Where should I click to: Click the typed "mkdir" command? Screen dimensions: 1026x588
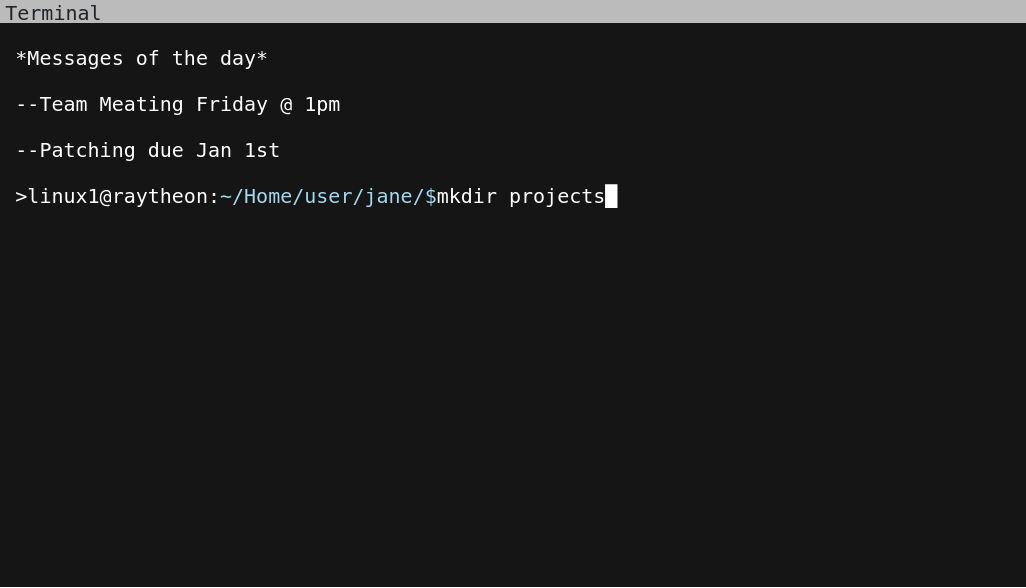click(467, 196)
